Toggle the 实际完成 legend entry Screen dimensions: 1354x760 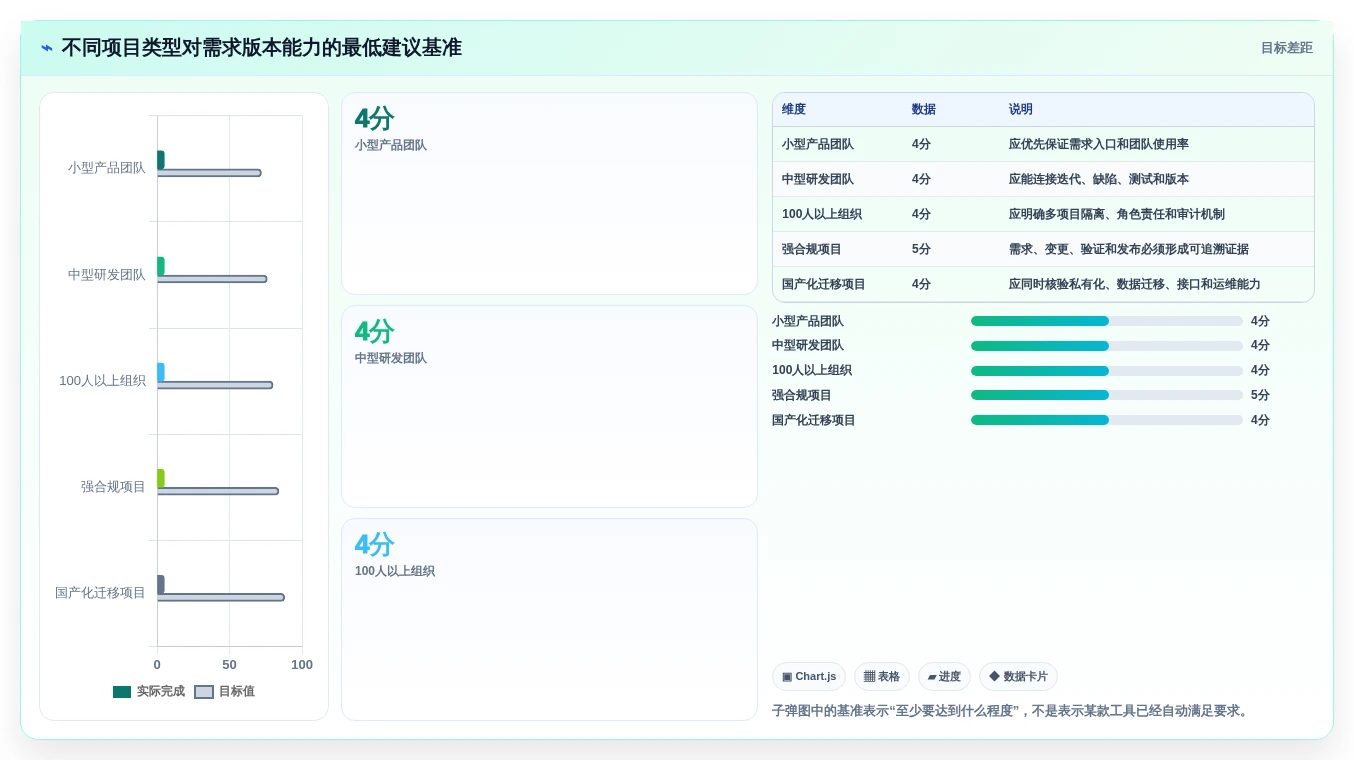pos(148,691)
